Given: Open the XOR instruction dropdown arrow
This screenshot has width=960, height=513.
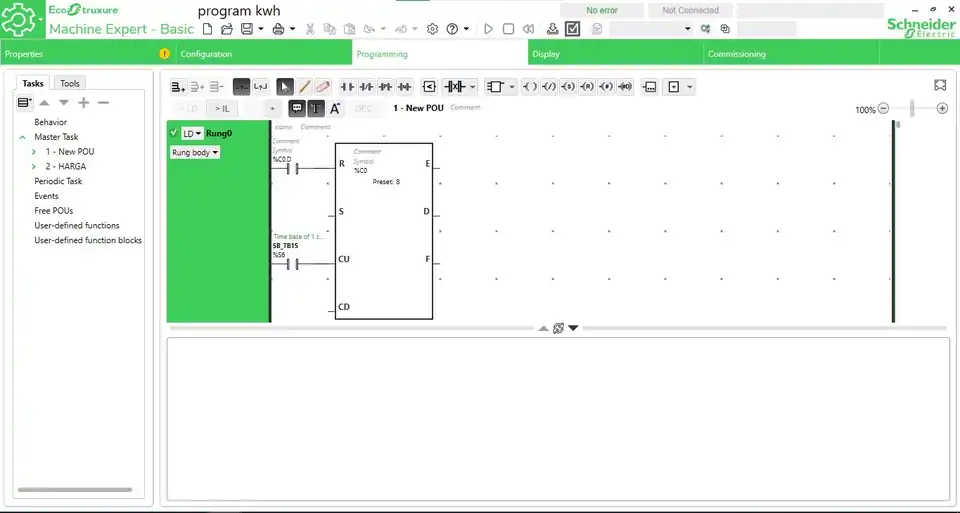Looking at the screenshot, I should [x=473, y=87].
